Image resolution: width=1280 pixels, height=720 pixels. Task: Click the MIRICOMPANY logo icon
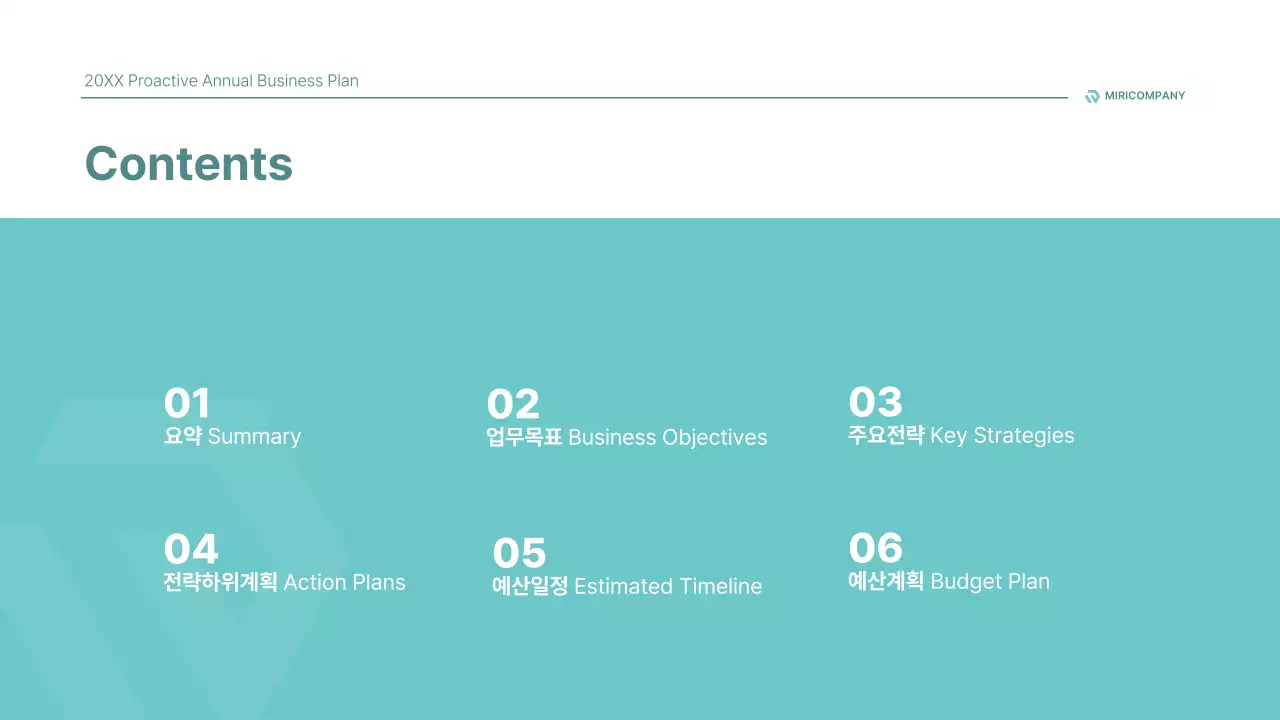[x=1092, y=96]
